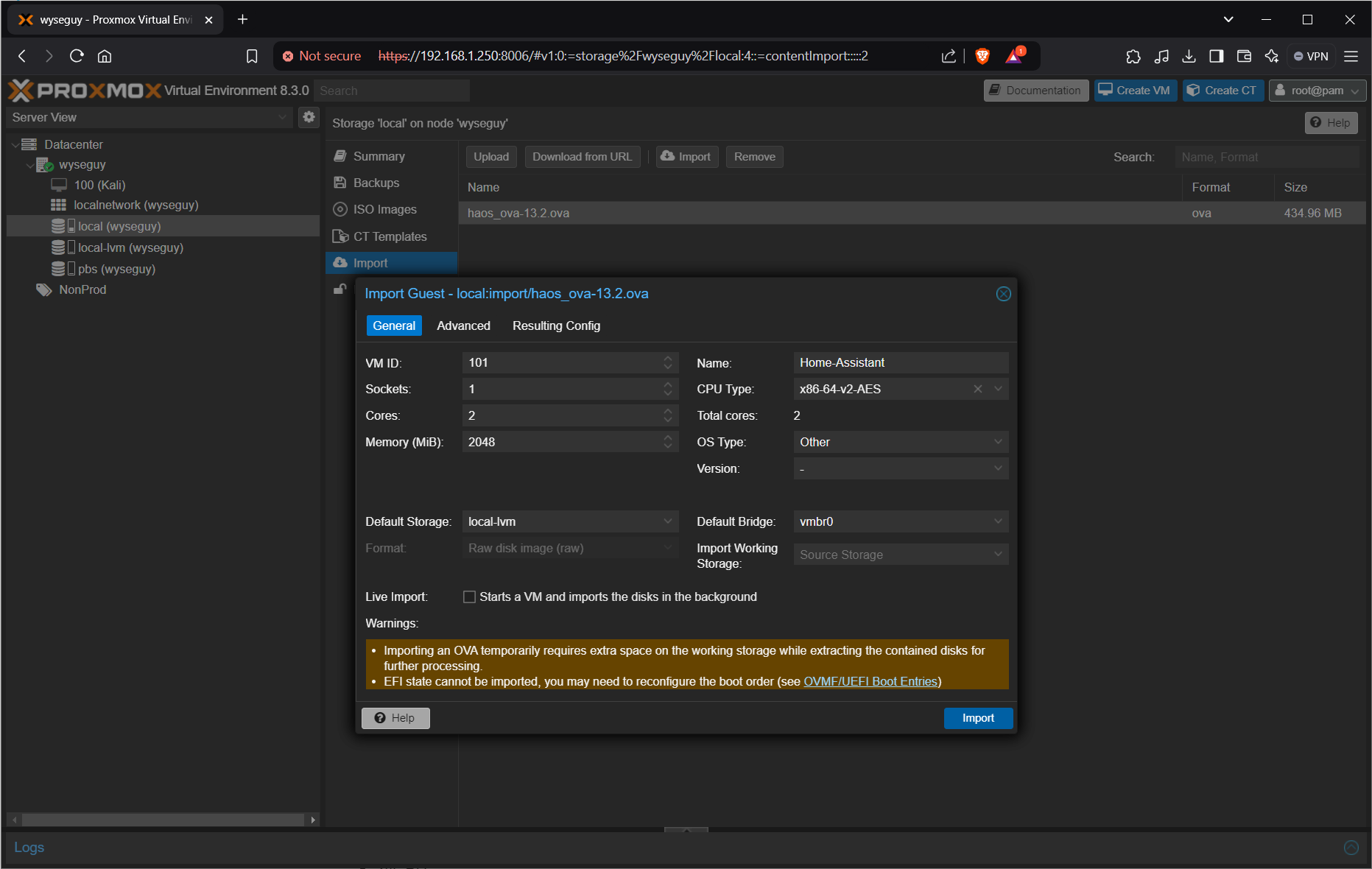This screenshot has width=1372, height=869.
Task: Open Brave Leo AI sparkle icon
Action: 1272,56
